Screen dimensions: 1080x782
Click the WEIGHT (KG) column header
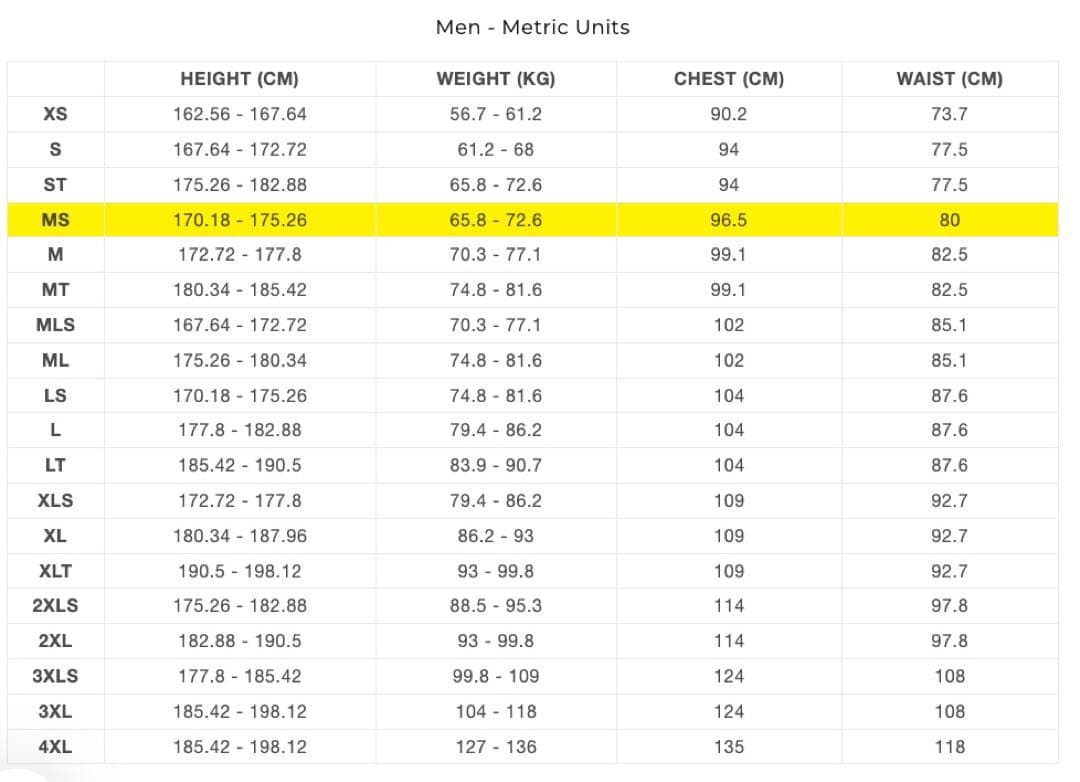tap(495, 79)
